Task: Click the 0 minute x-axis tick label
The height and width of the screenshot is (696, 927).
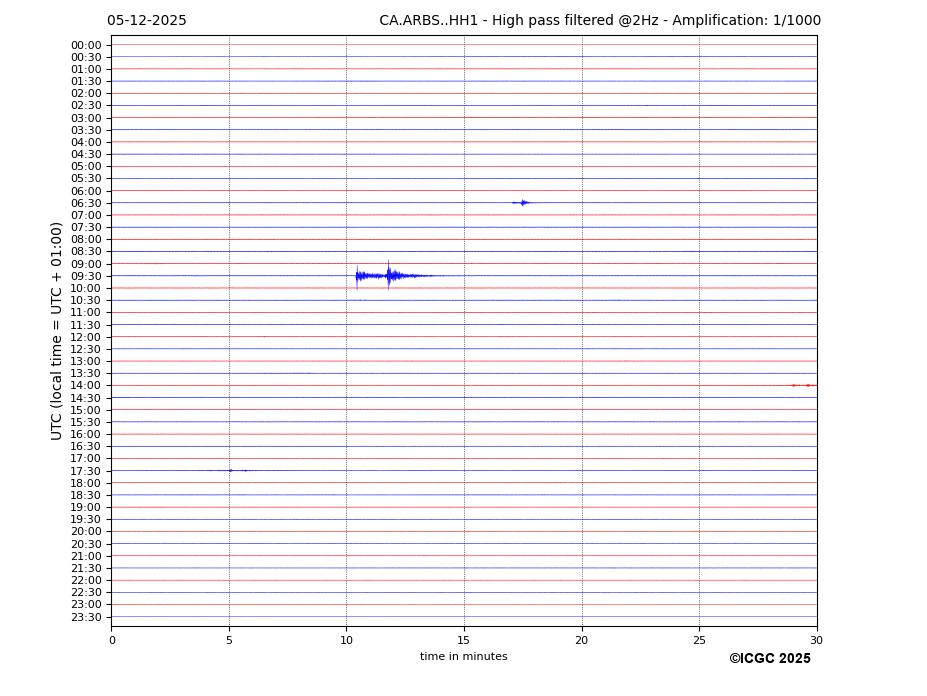Action: coord(112,640)
